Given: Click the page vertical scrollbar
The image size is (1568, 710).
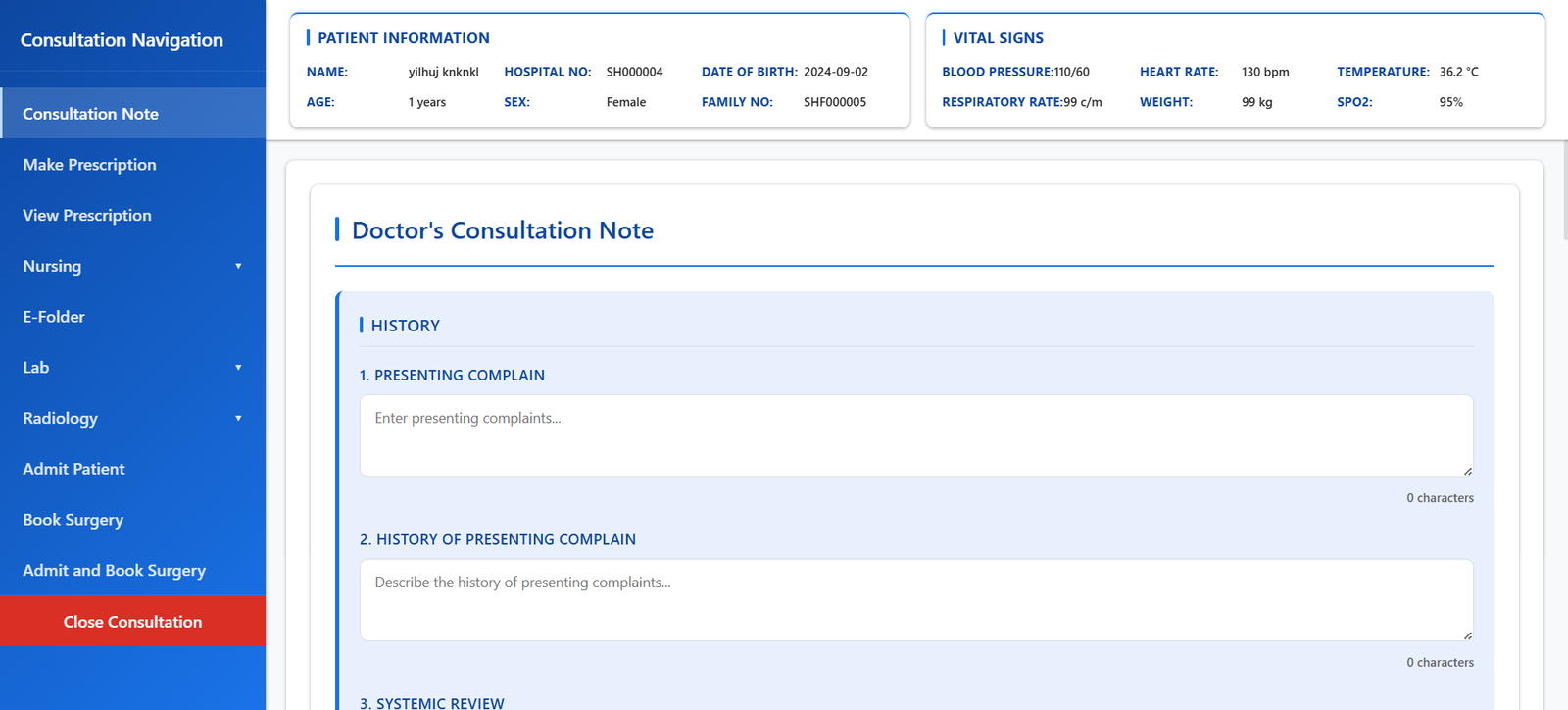Looking at the screenshot, I should pyautogui.click(x=1564, y=196).
